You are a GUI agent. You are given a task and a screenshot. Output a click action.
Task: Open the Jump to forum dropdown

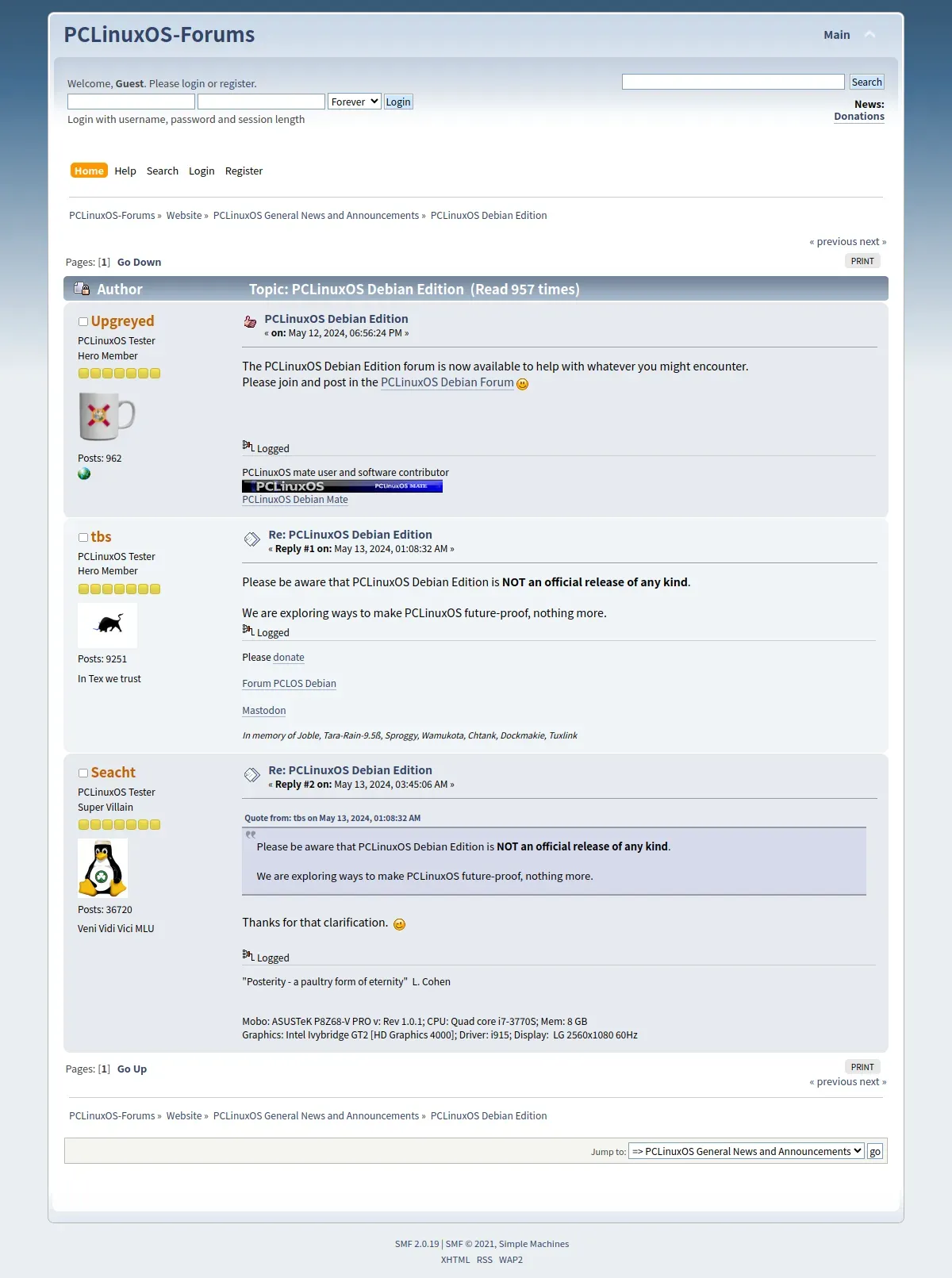[747, 1151]
